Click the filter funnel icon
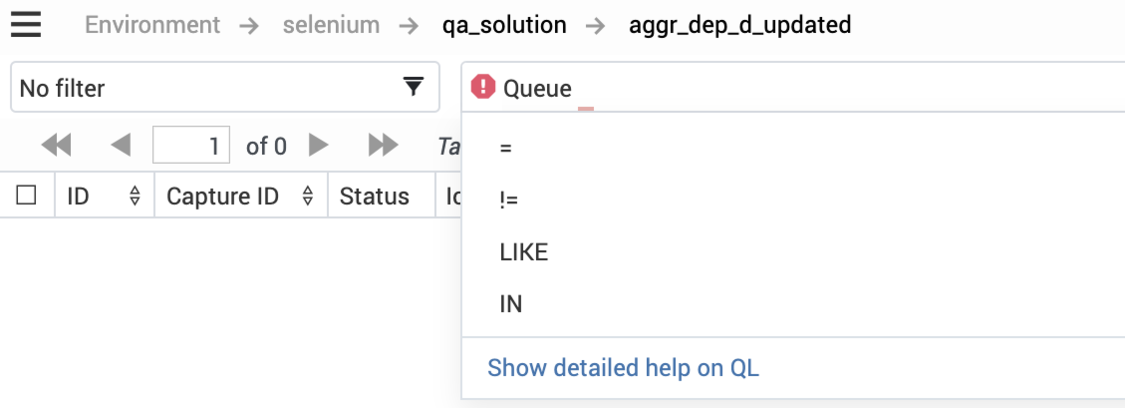The height and width of the screenshot is (408, 1125). point(413,87)
